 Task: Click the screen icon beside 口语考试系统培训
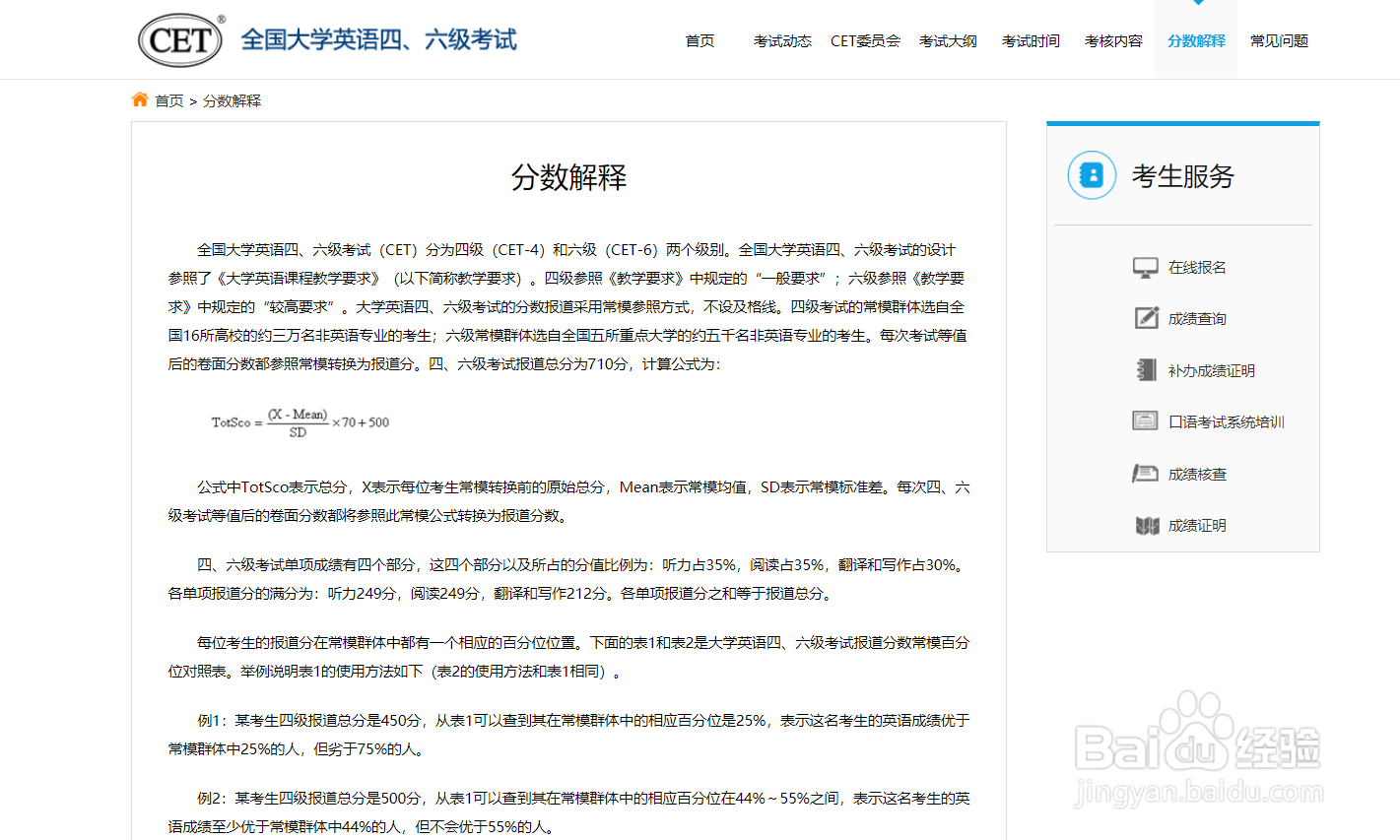(1145, 421)
